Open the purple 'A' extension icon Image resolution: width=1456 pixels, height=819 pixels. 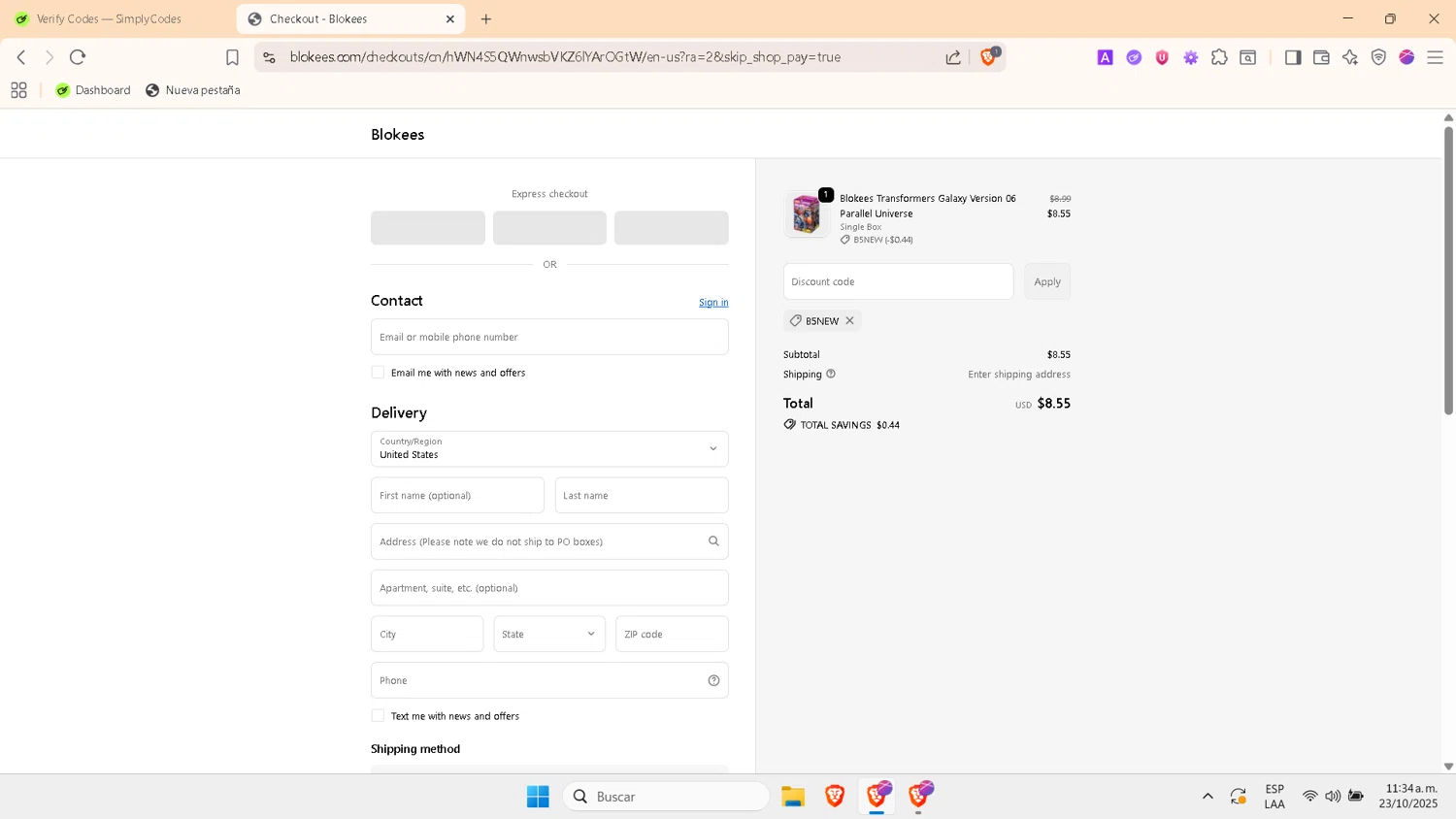point(1105,57)
